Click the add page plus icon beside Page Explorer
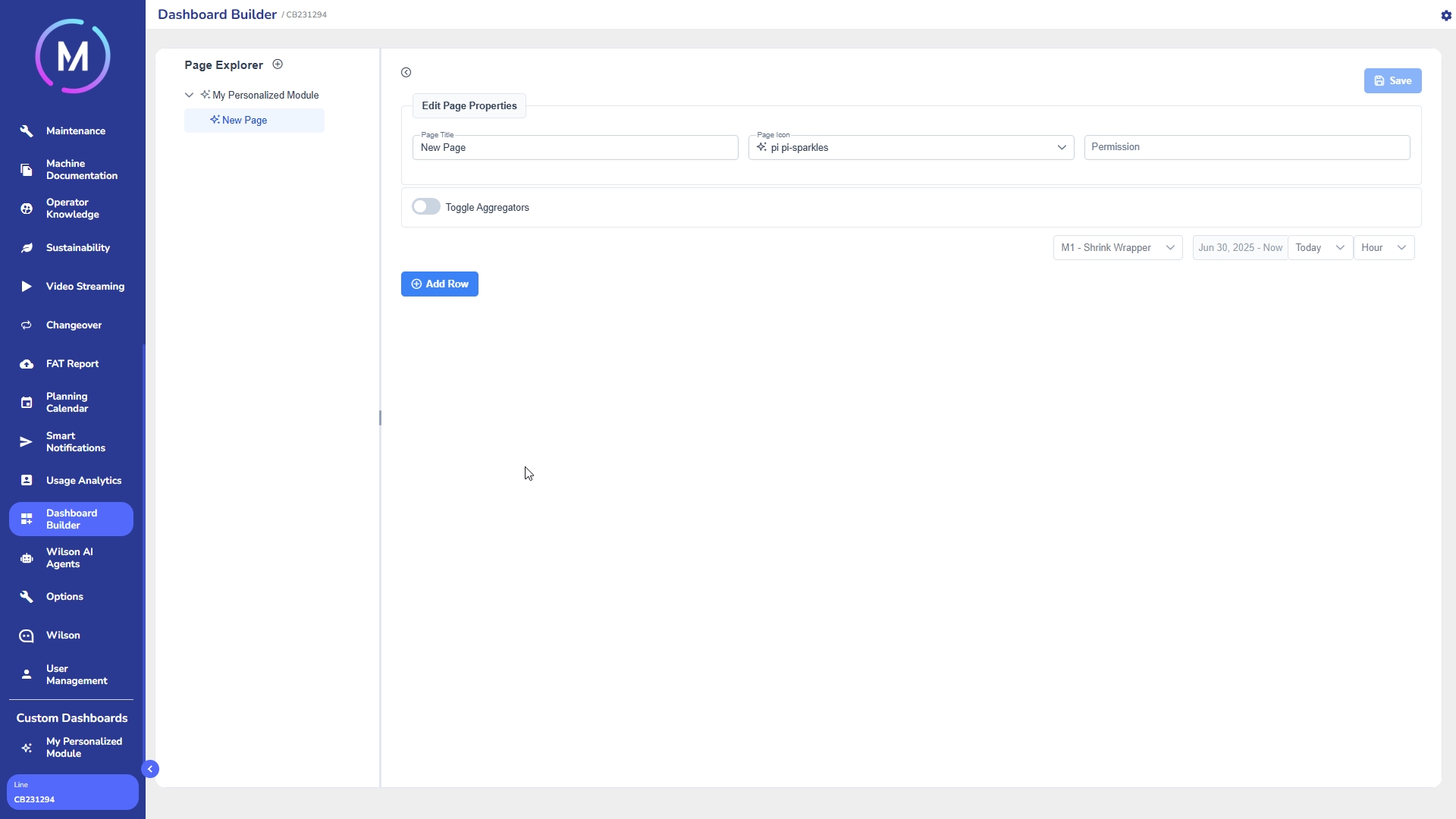Screen dimensions: 1456x819 [x=278, y=64]
